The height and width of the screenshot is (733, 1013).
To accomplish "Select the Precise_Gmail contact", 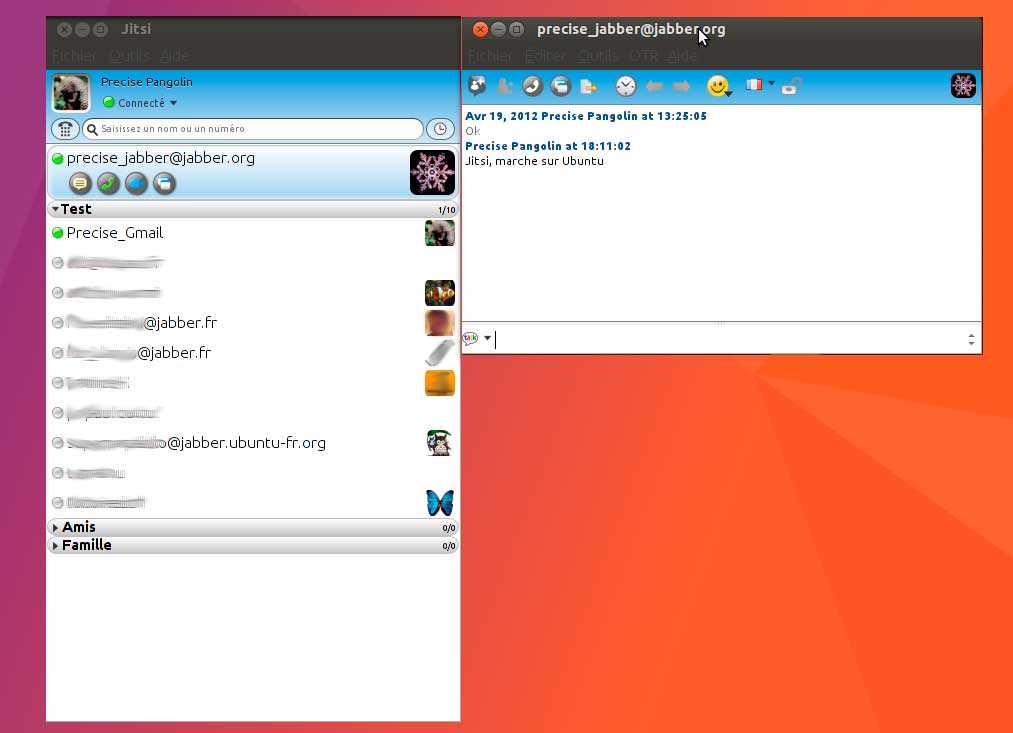I will (114, 233).
